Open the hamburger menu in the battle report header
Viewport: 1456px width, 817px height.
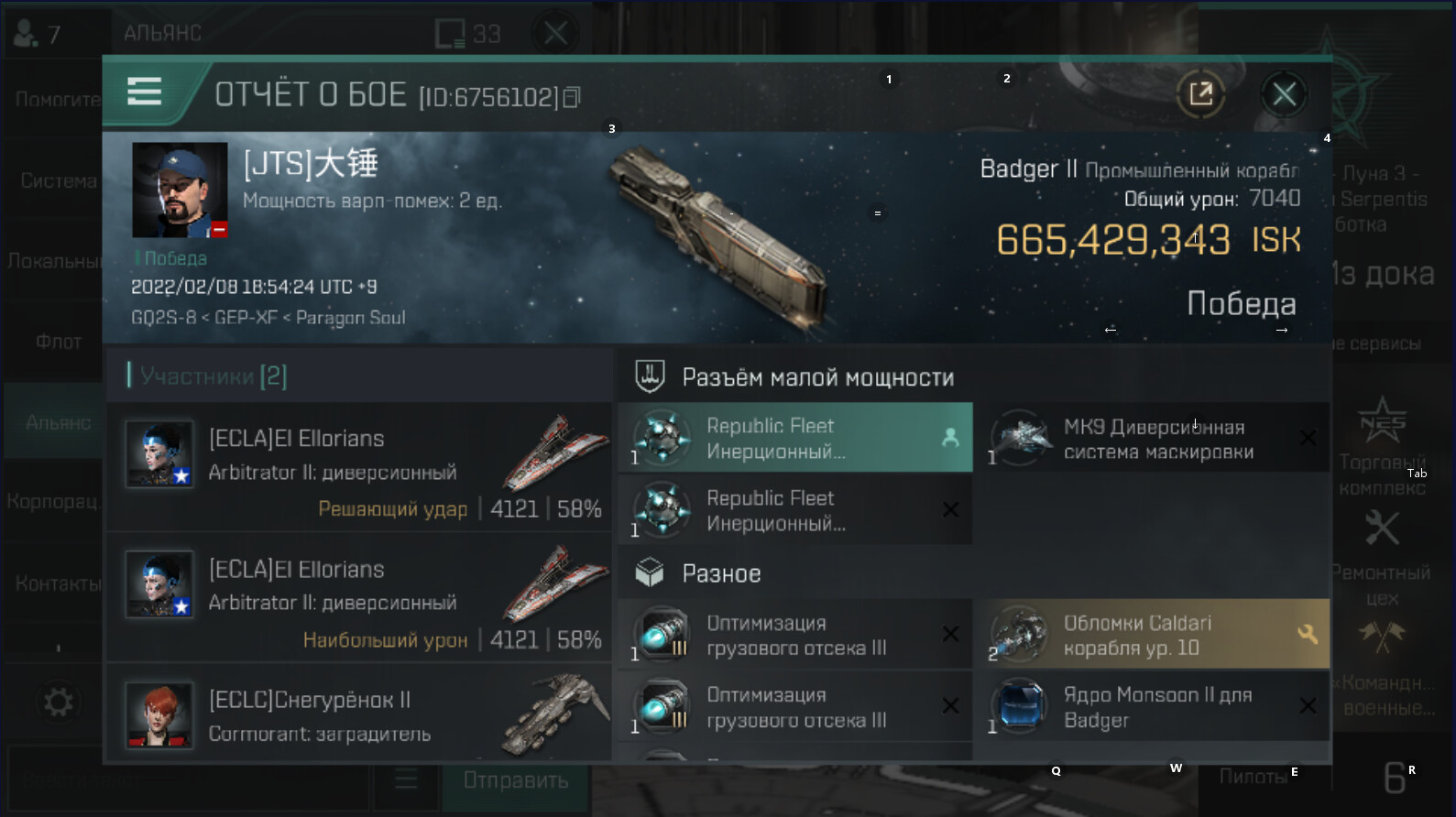coord(145,92)
